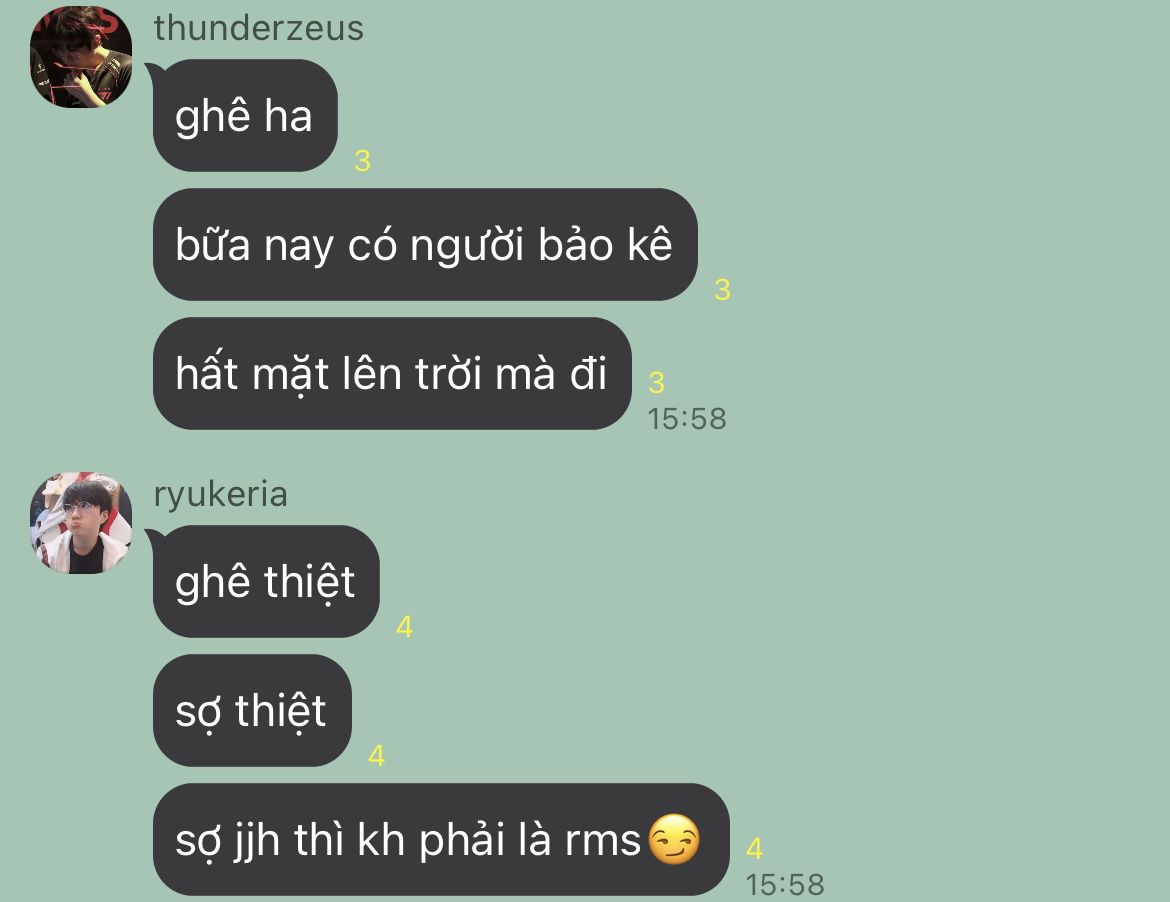Click the smirking face emoji

point(674,839)
